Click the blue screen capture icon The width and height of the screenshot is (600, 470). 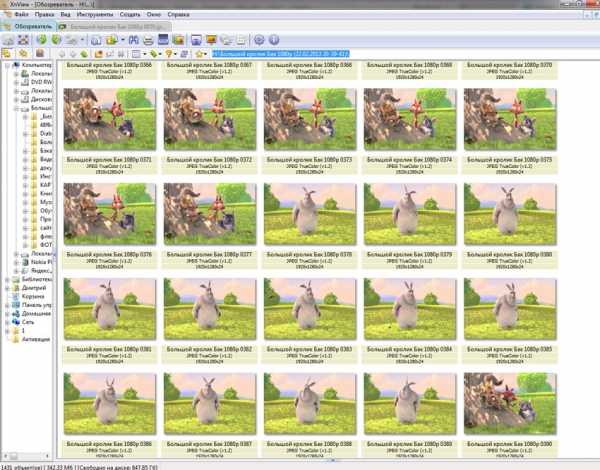pyautogui.click(x=163, y=39)
